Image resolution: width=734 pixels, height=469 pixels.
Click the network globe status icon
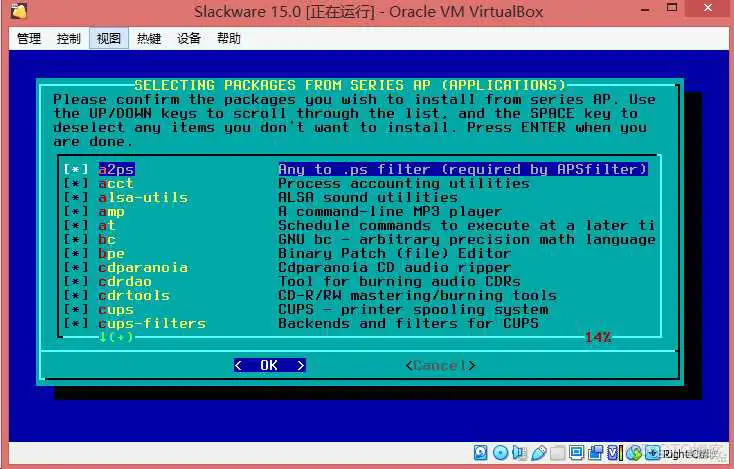coord(634,453)
